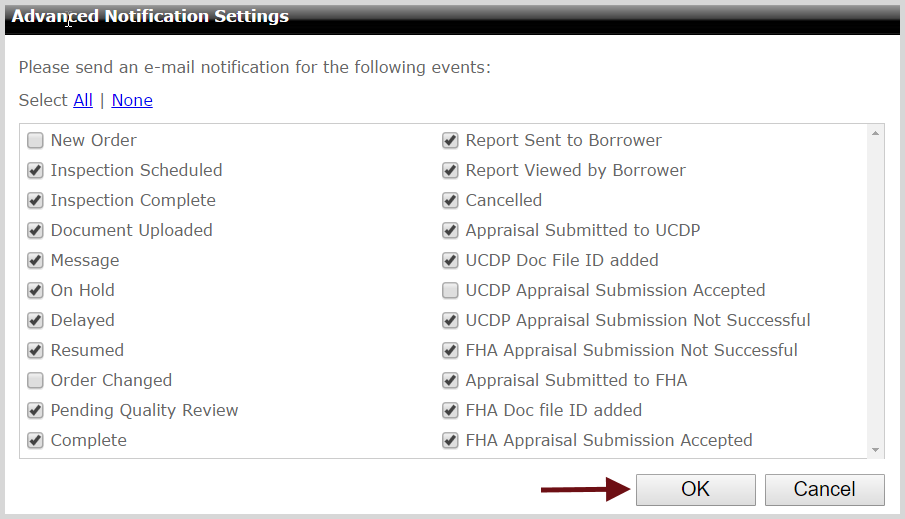Click the Select All link
905x519 pixels.
83,100
